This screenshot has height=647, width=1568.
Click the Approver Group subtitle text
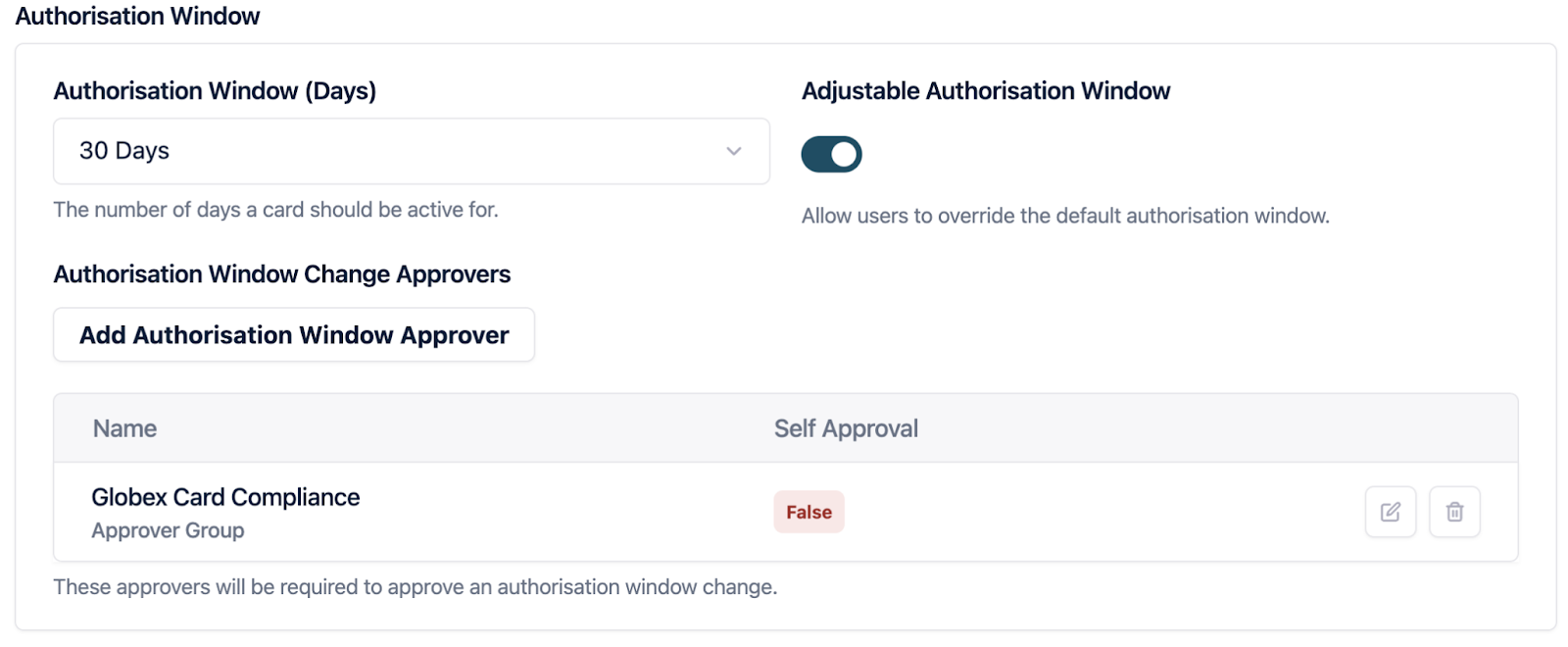168,530
